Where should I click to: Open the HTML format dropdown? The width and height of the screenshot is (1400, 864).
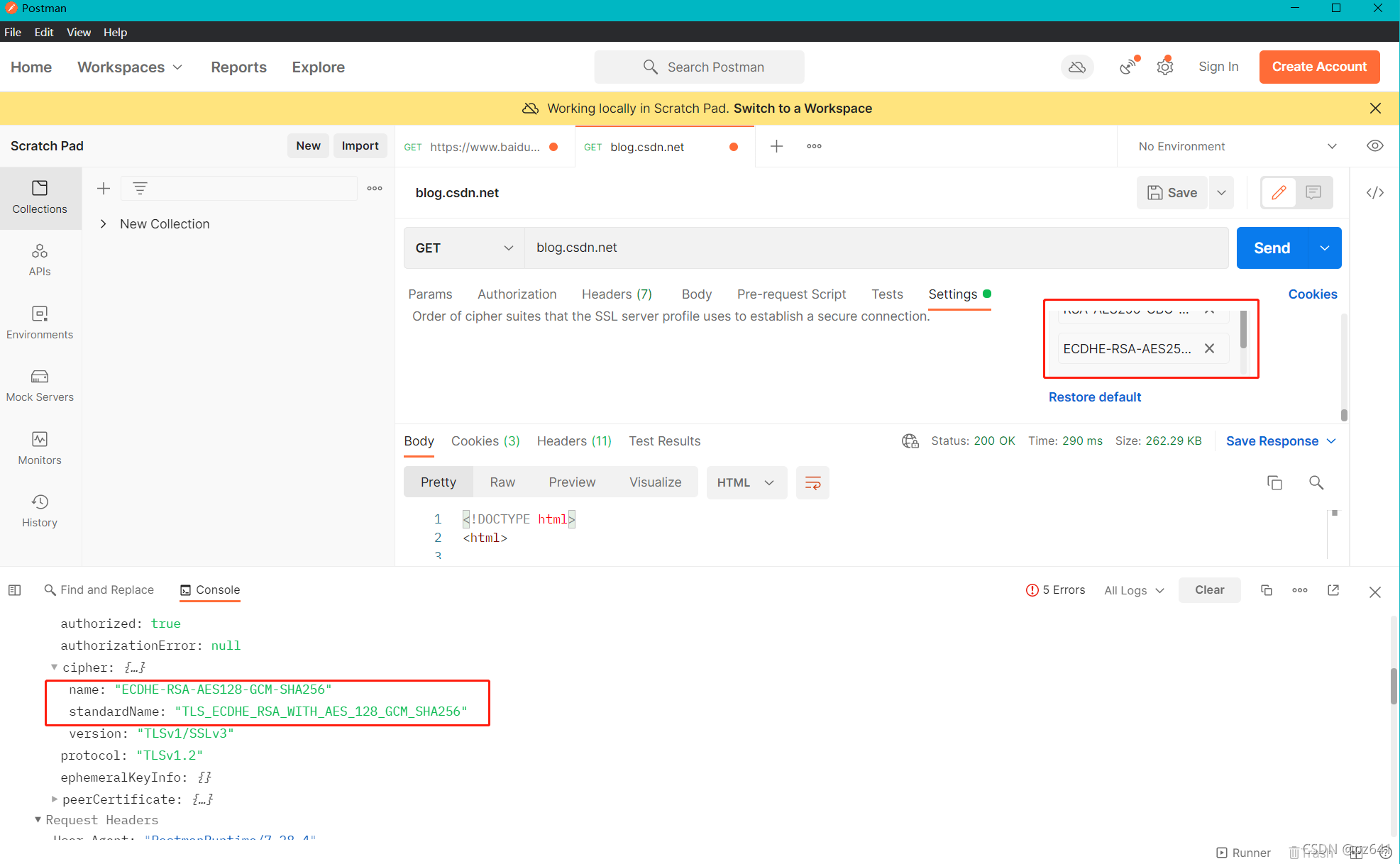tap(746, 483)
